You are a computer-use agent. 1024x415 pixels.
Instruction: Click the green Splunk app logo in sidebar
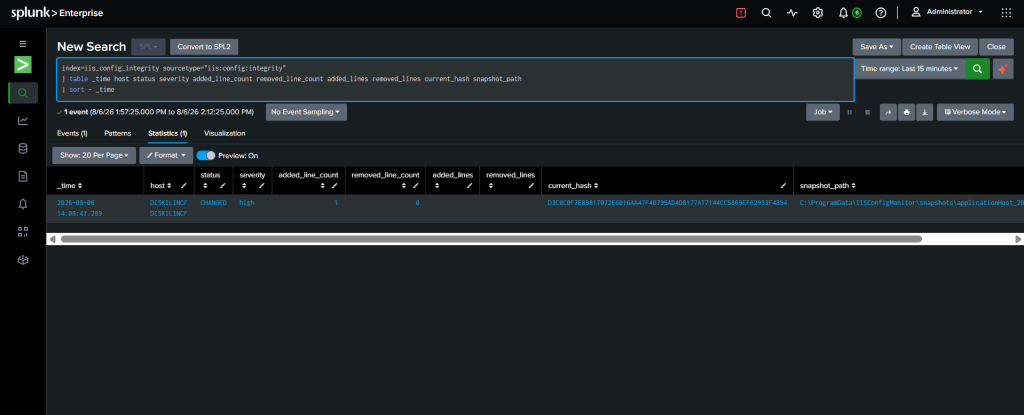tap(23, 64)
